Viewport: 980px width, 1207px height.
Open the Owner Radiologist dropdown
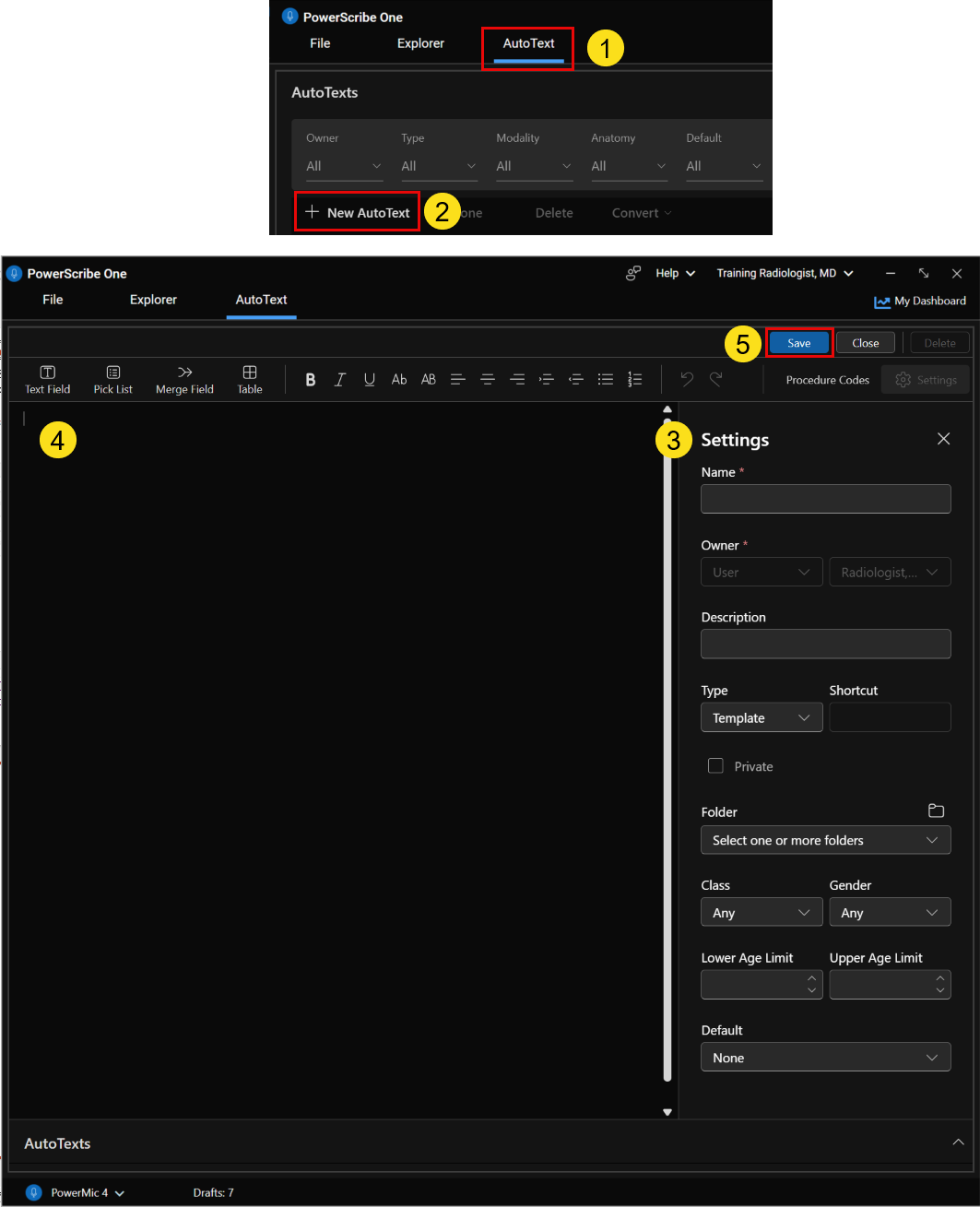890,572
